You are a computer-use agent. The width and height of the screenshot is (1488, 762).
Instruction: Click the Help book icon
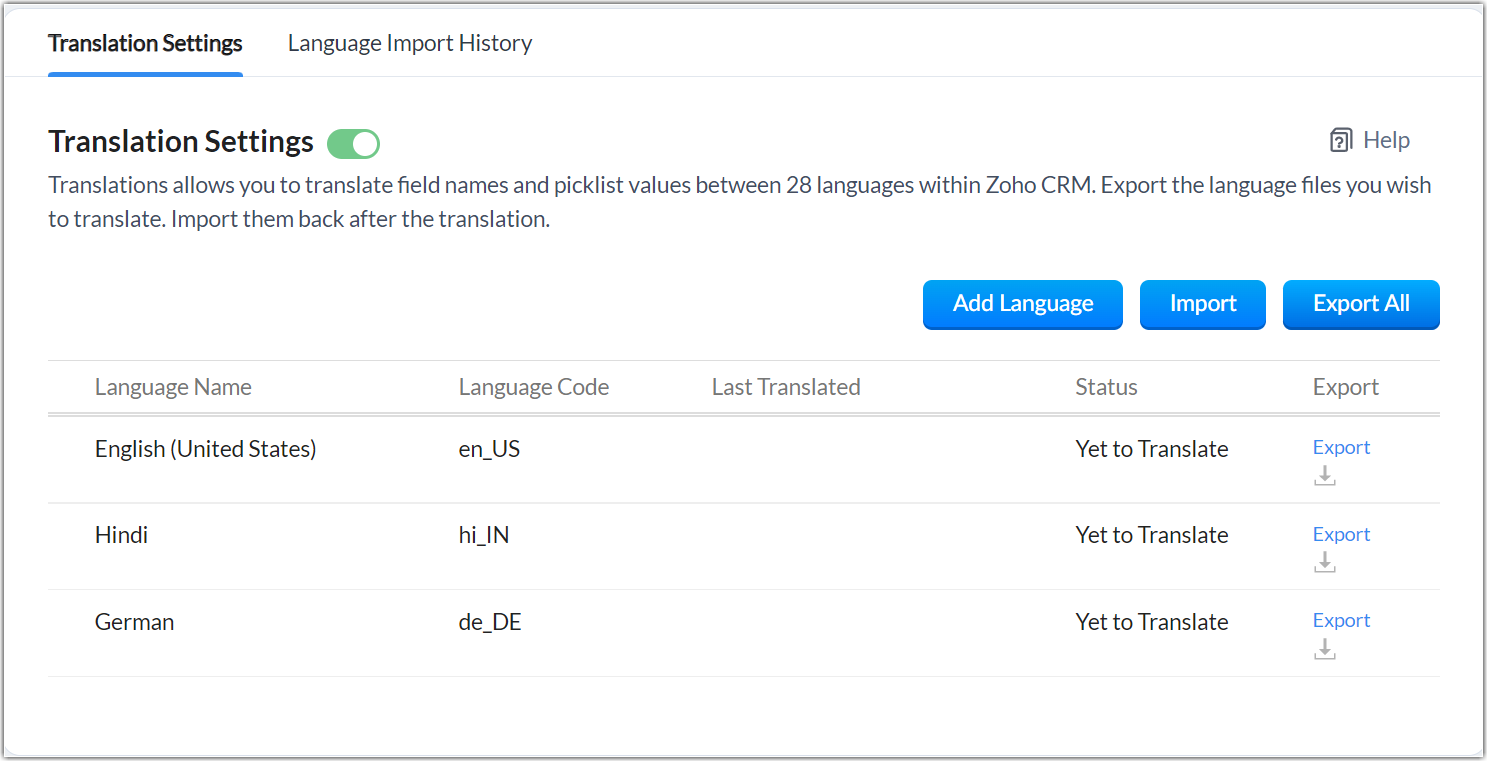[1341, 141]
